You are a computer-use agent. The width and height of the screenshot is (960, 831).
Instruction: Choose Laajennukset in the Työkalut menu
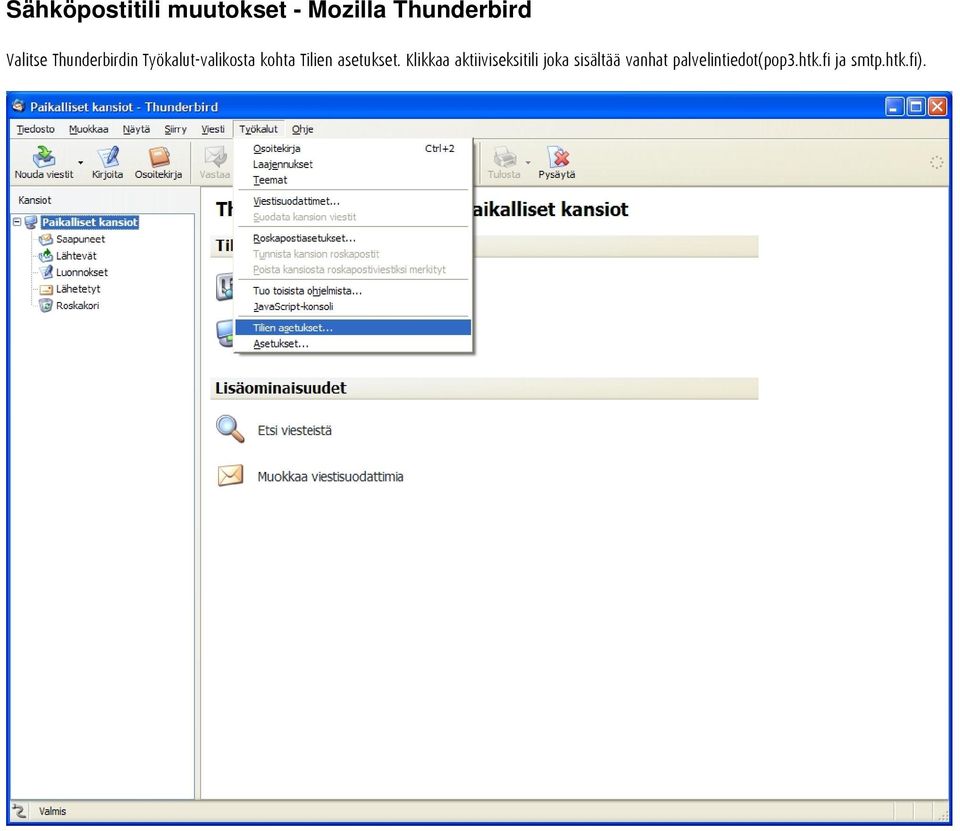[x=353, y=165]
